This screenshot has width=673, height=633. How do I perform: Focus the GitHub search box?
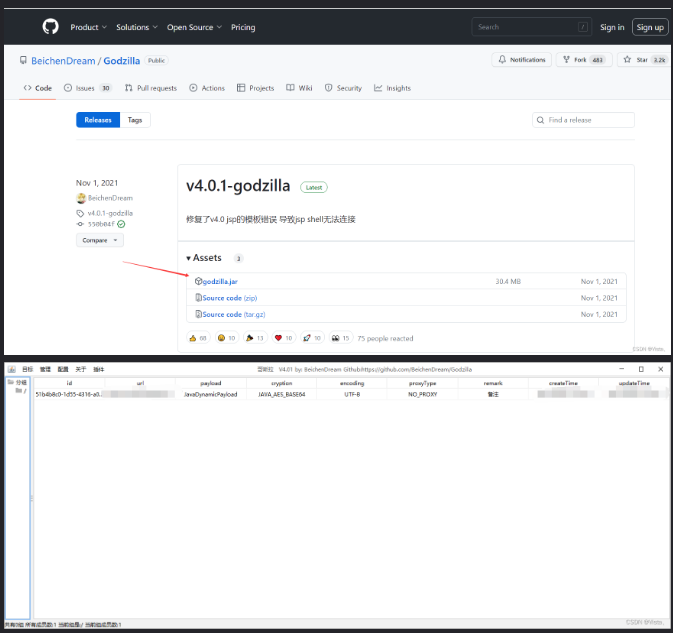click(x=531, y=27)
